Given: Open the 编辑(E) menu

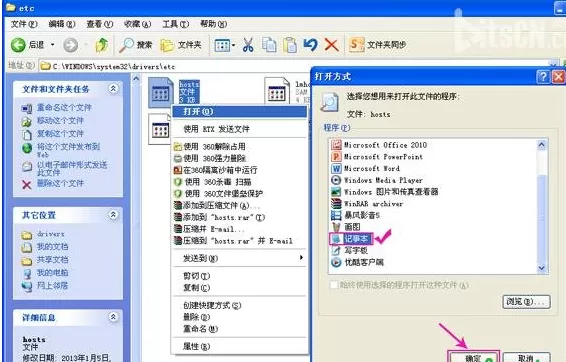Looking at the screenshot, I should pyautogui.click(x=62, y=24).
